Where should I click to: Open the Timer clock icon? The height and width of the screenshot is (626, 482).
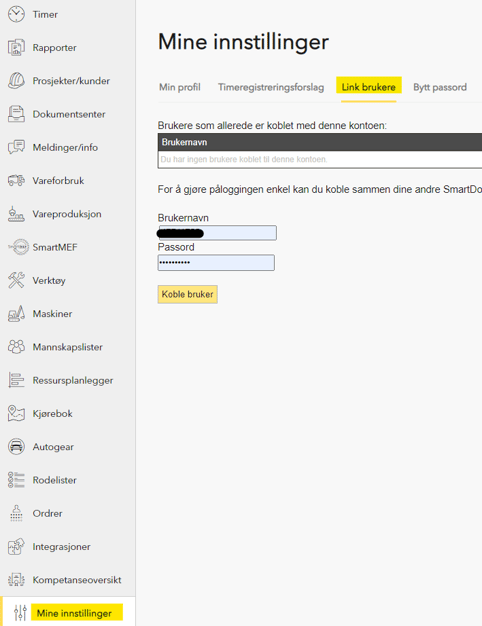pyautogui.click(x=16, y=14)
